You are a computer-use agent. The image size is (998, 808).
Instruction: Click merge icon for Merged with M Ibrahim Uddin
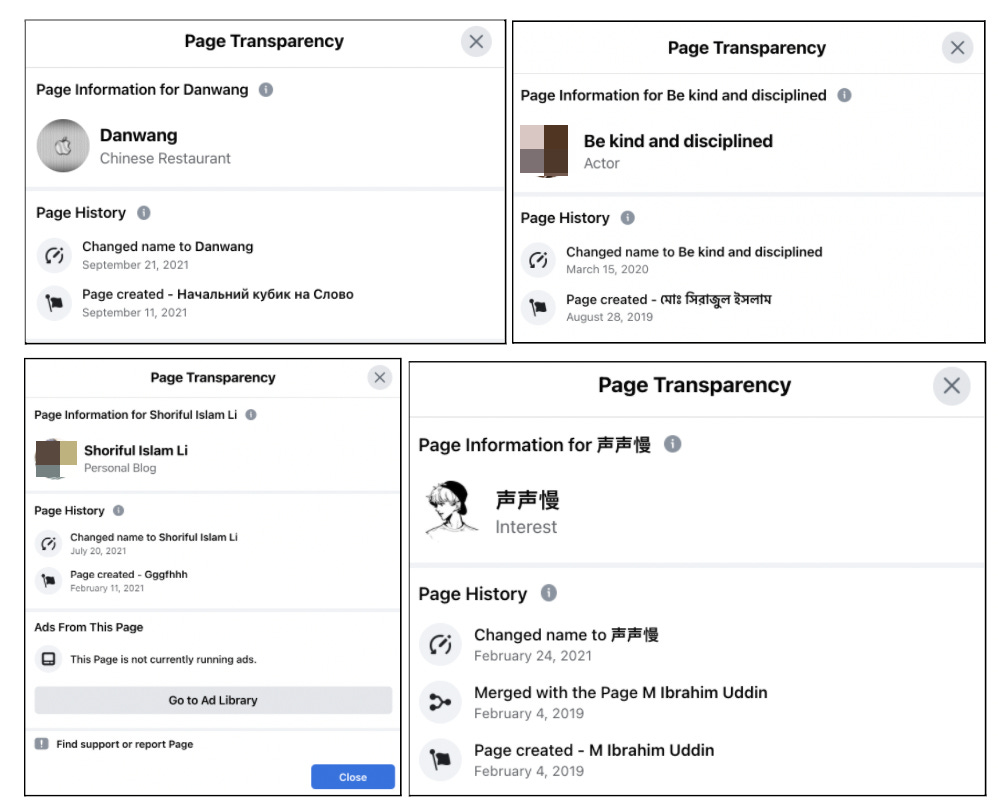(440, 702)
